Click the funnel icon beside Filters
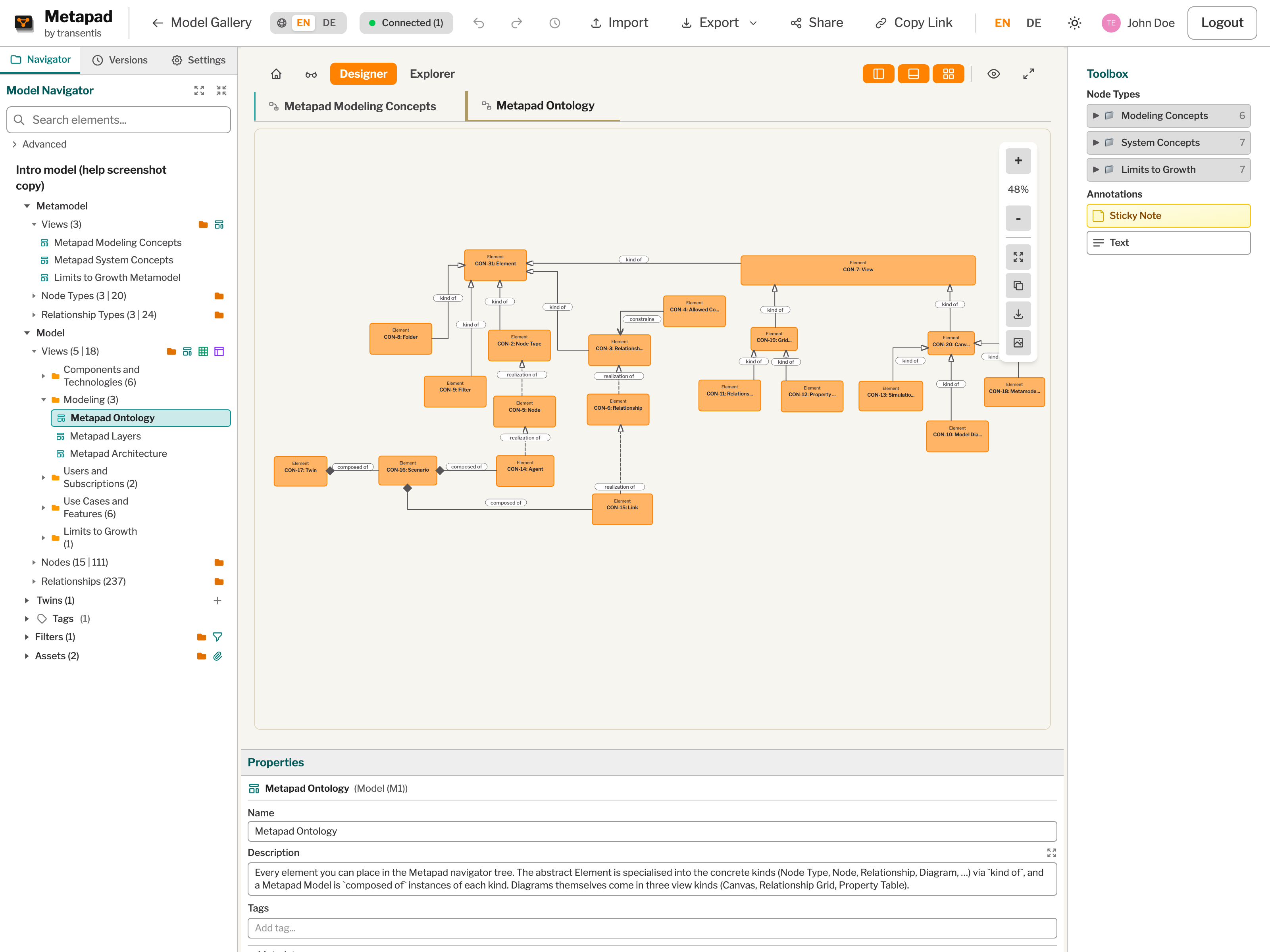 217,637
